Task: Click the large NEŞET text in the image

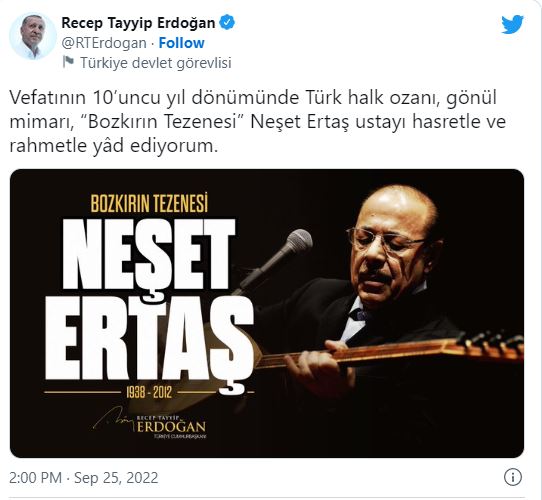Action: coord(149,255)
